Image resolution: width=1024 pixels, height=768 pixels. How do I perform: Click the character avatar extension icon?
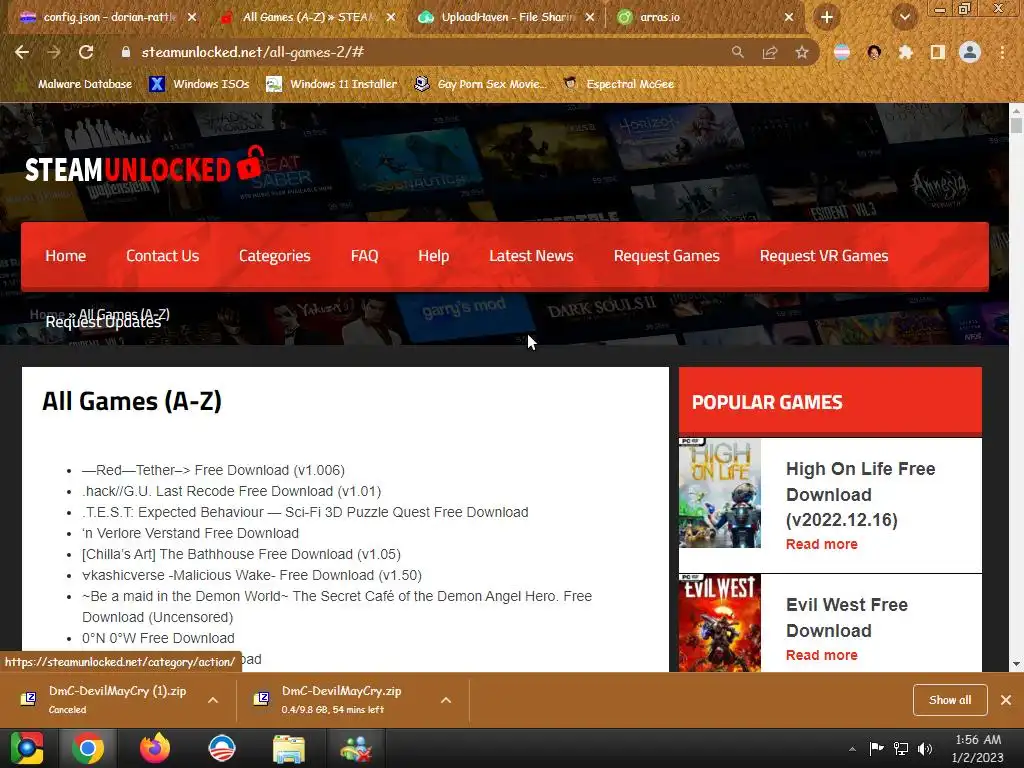874,52
